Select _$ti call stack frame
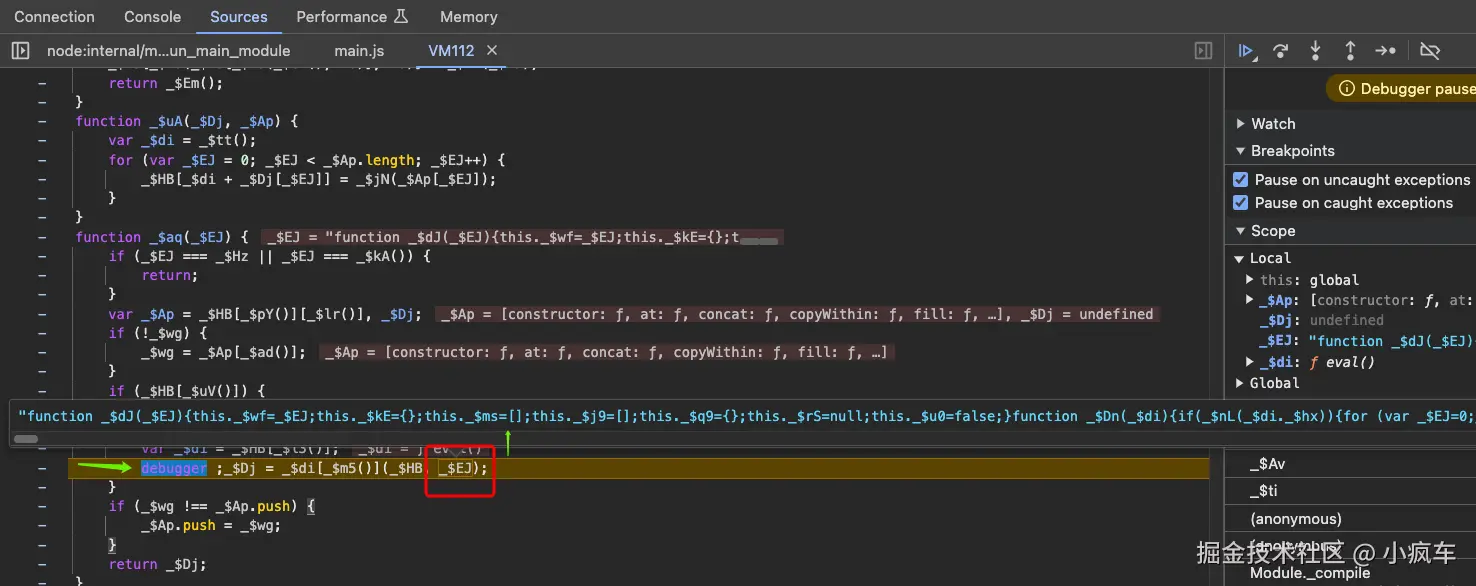Image resolution: width=1476 pixels, height=586 pixels. tap(1351, 491)
